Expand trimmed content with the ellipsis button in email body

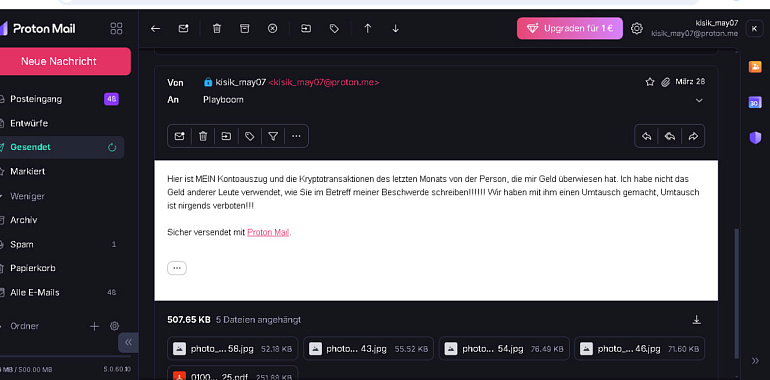point(177,268)
